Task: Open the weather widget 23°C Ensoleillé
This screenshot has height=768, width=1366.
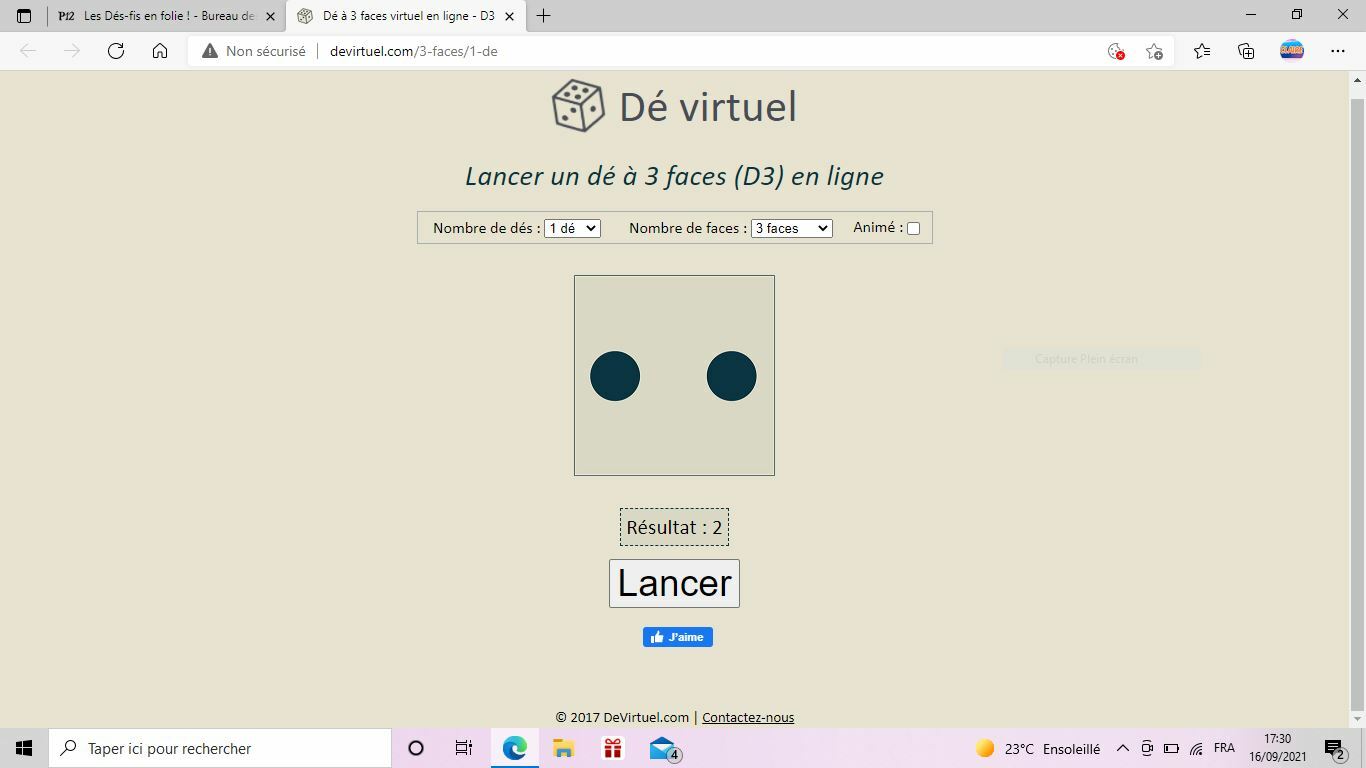Action: (x=1038, y=748)
